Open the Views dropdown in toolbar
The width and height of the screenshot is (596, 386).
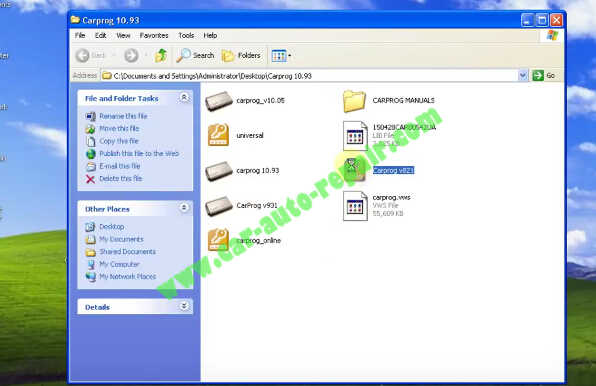coord(281,55)
